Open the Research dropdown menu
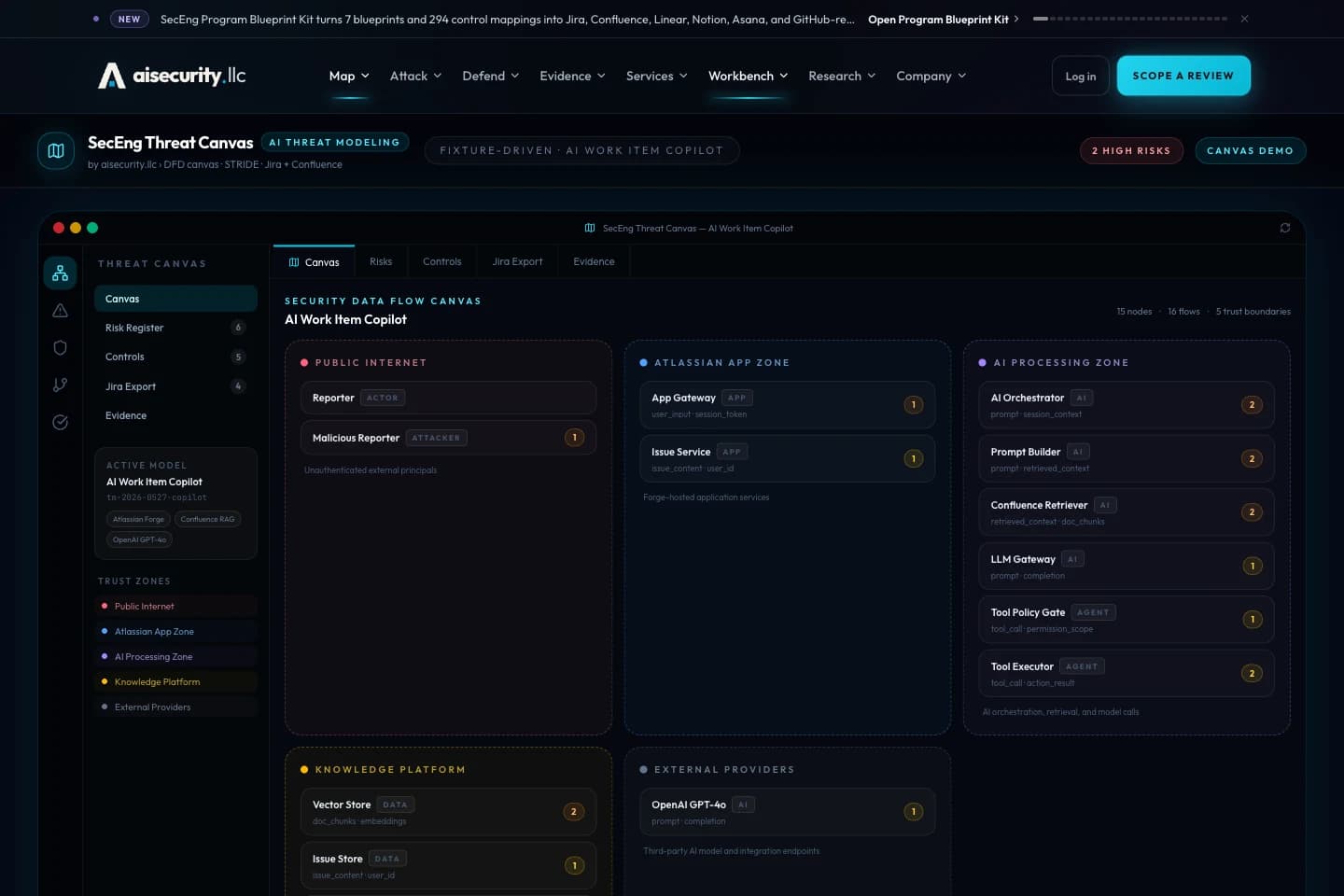Screen dimensions: 1344x896 pos(842,76)
